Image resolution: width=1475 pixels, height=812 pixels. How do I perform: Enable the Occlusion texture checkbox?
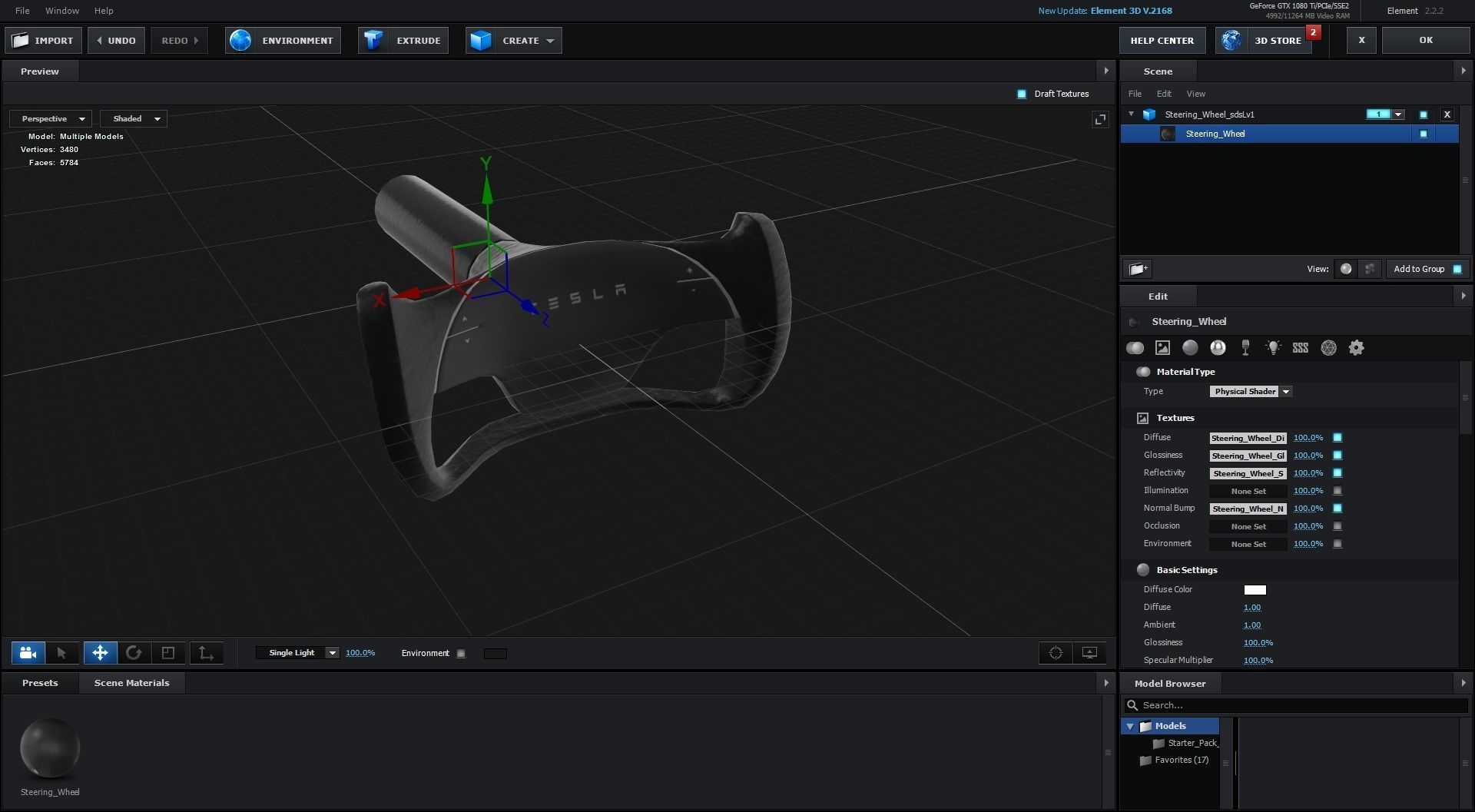coord(1337,526)
